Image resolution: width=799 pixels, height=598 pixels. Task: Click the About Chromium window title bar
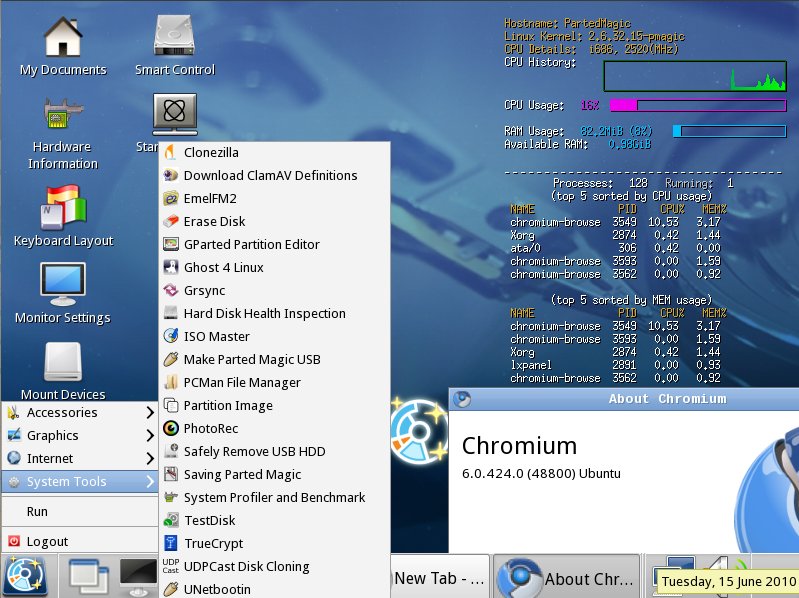[624, 399]
